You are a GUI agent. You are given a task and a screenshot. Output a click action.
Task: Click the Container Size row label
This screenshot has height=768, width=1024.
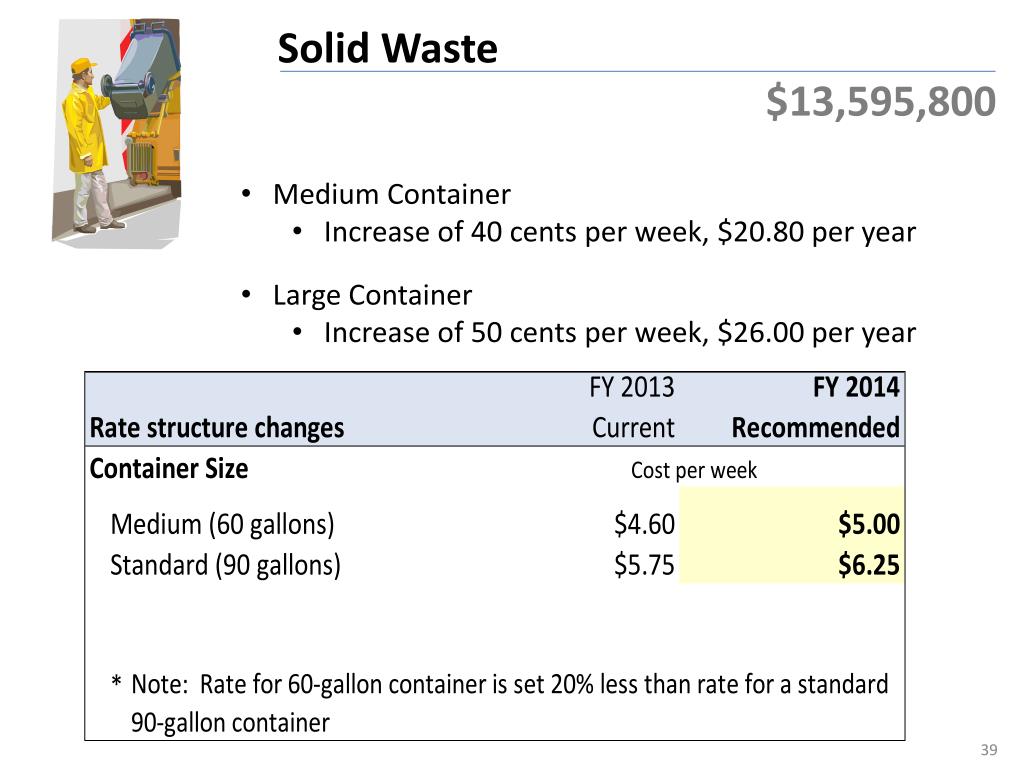click(x=169, y=468)
